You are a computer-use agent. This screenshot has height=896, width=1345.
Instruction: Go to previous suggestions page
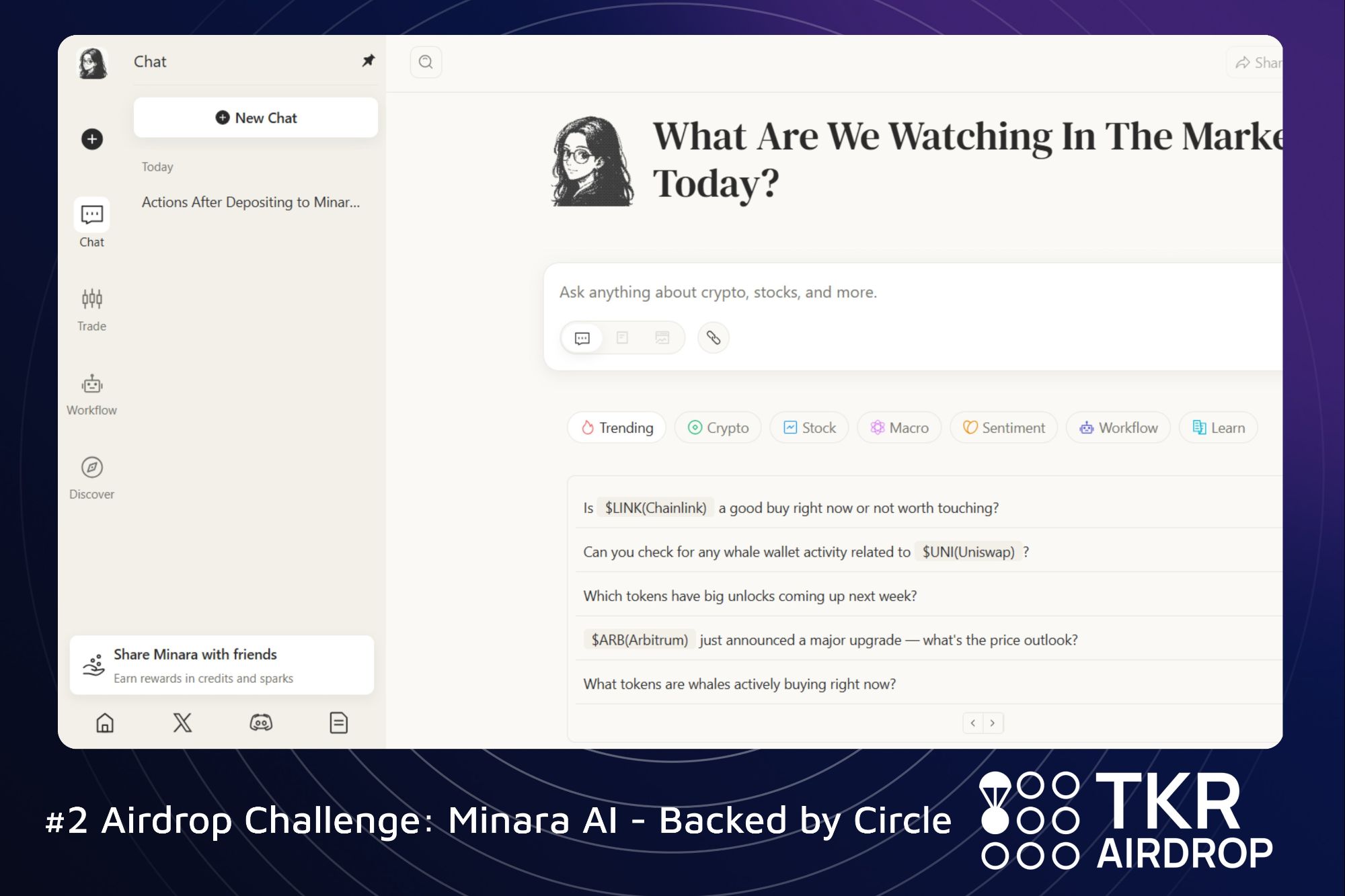tap(973, 723)
